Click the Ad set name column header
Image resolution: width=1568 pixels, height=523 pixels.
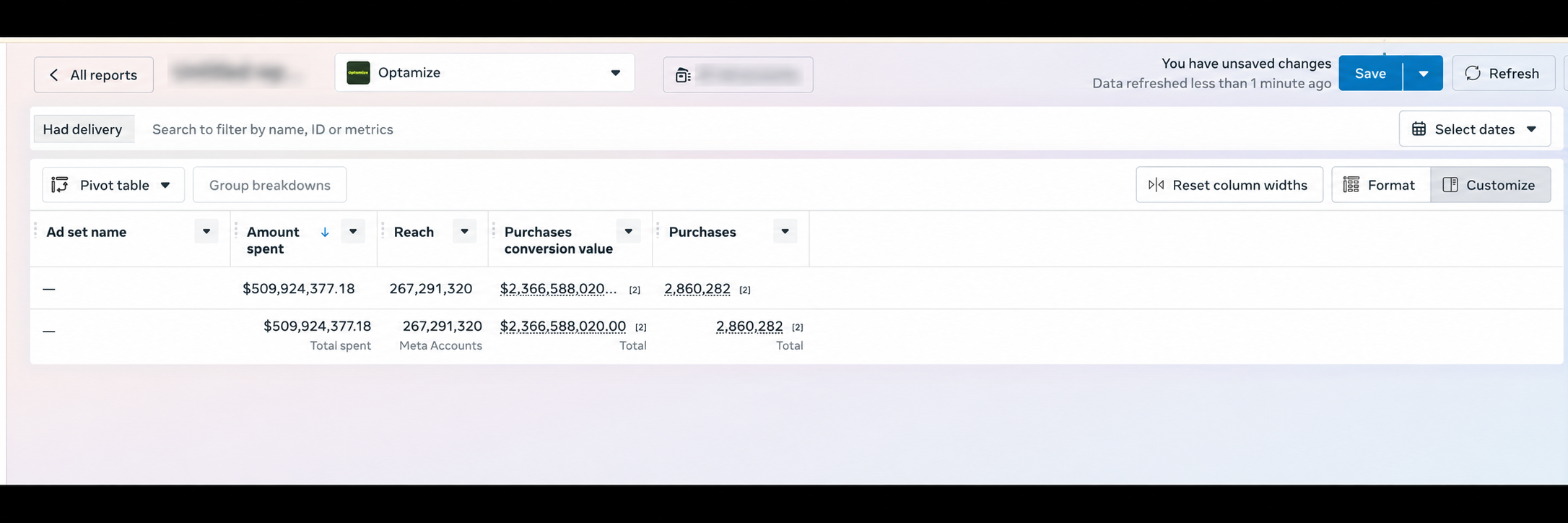pyautogui.click(x=87, y=232)
